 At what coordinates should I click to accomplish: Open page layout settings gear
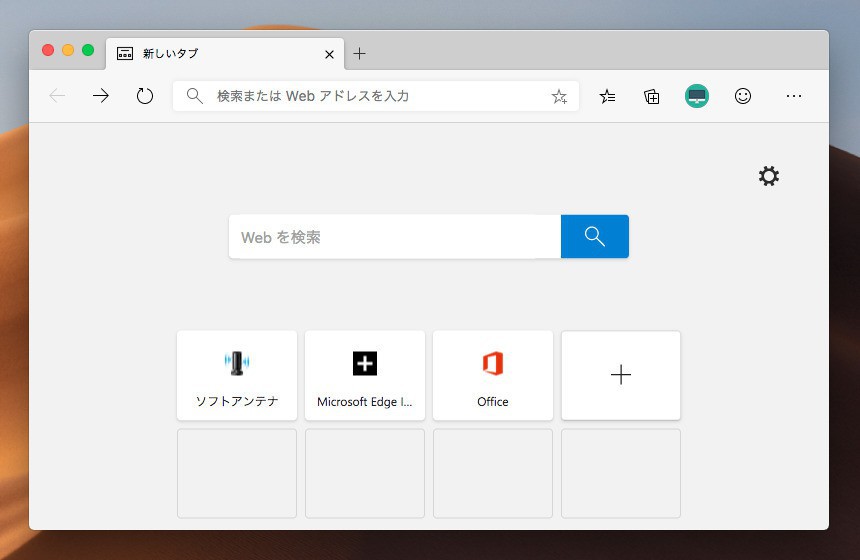(x=768, y=176)
